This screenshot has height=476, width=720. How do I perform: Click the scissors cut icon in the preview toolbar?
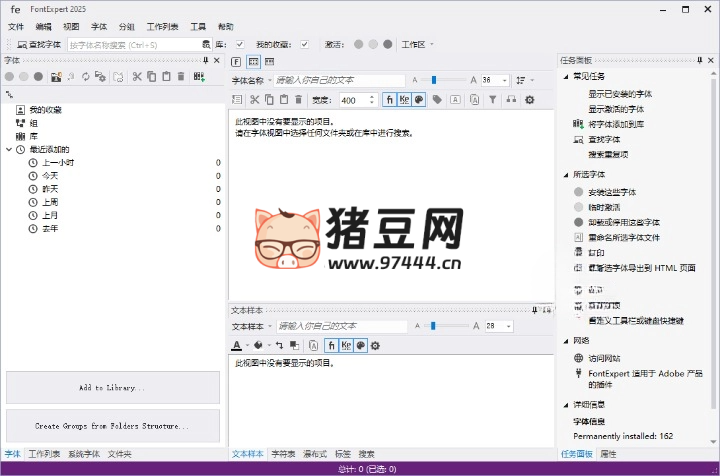(254, 100)
